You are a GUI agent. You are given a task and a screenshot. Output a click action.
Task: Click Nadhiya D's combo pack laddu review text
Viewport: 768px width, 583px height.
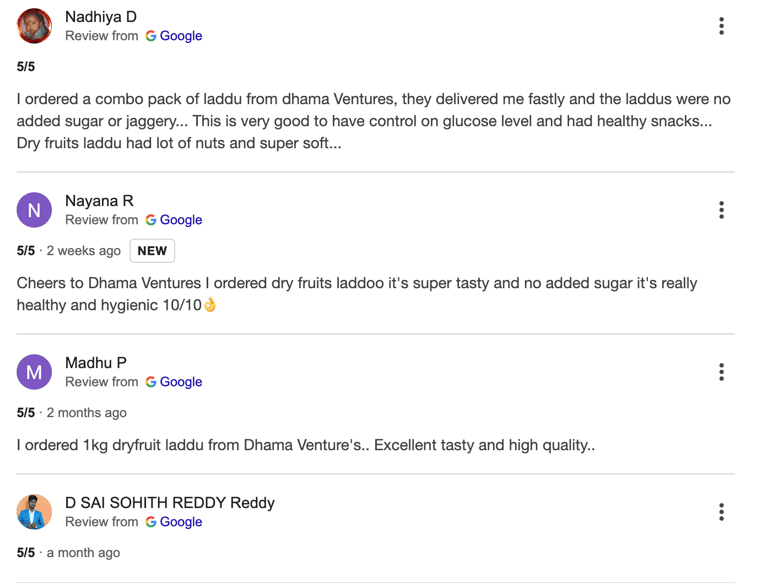(374, 121)
